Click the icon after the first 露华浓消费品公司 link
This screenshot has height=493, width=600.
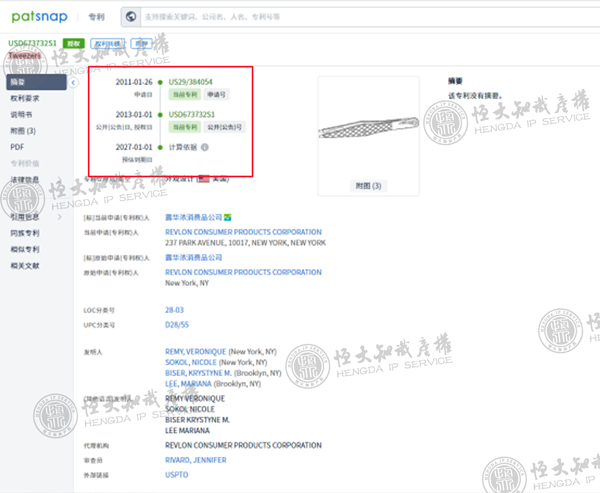pyautogui.click(x=228, y=217)
